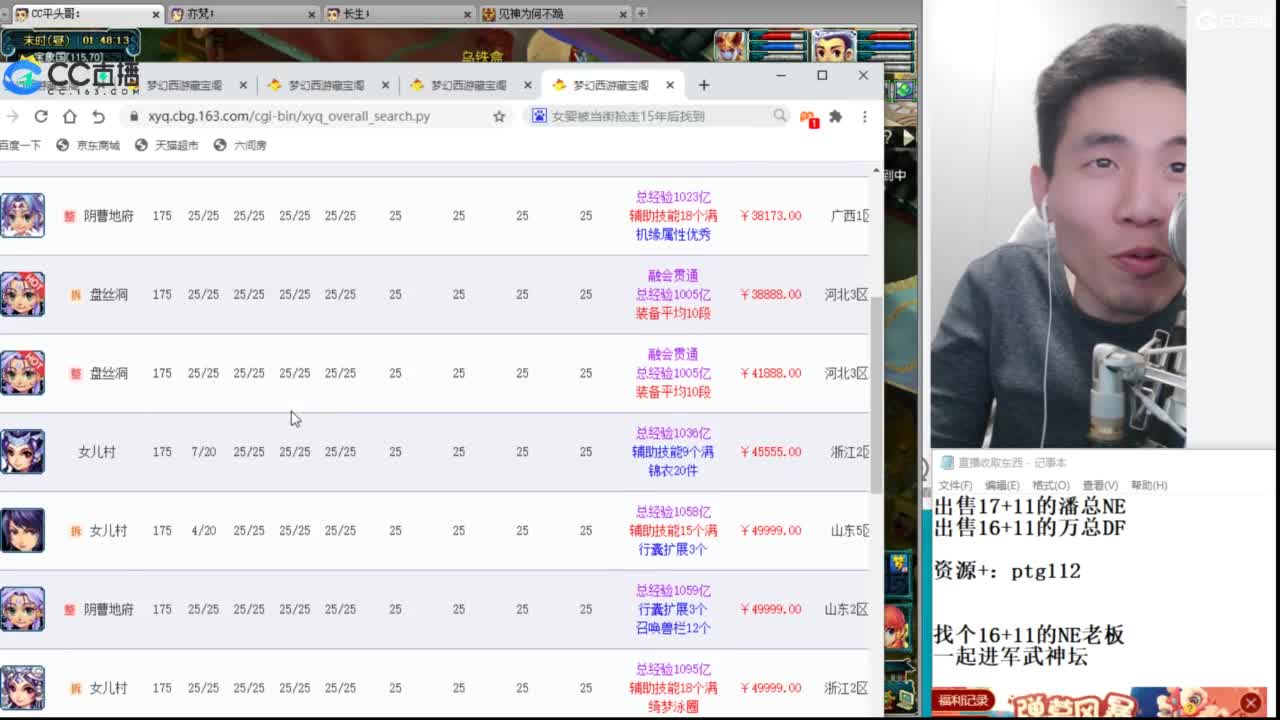The width and height of the screenshot is (1280, 720).
Task: Click the profile avatar with red notification badge
Action: [808, 117]
